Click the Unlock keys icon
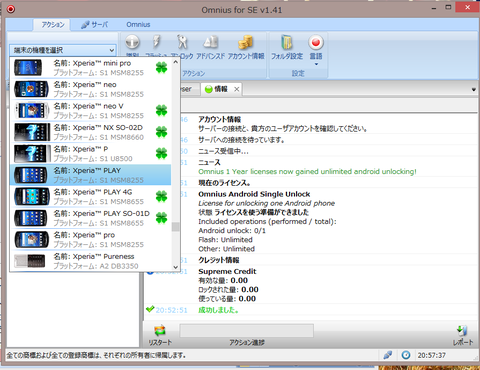Screen dimensions: 480x370 (x=182, y=42)
